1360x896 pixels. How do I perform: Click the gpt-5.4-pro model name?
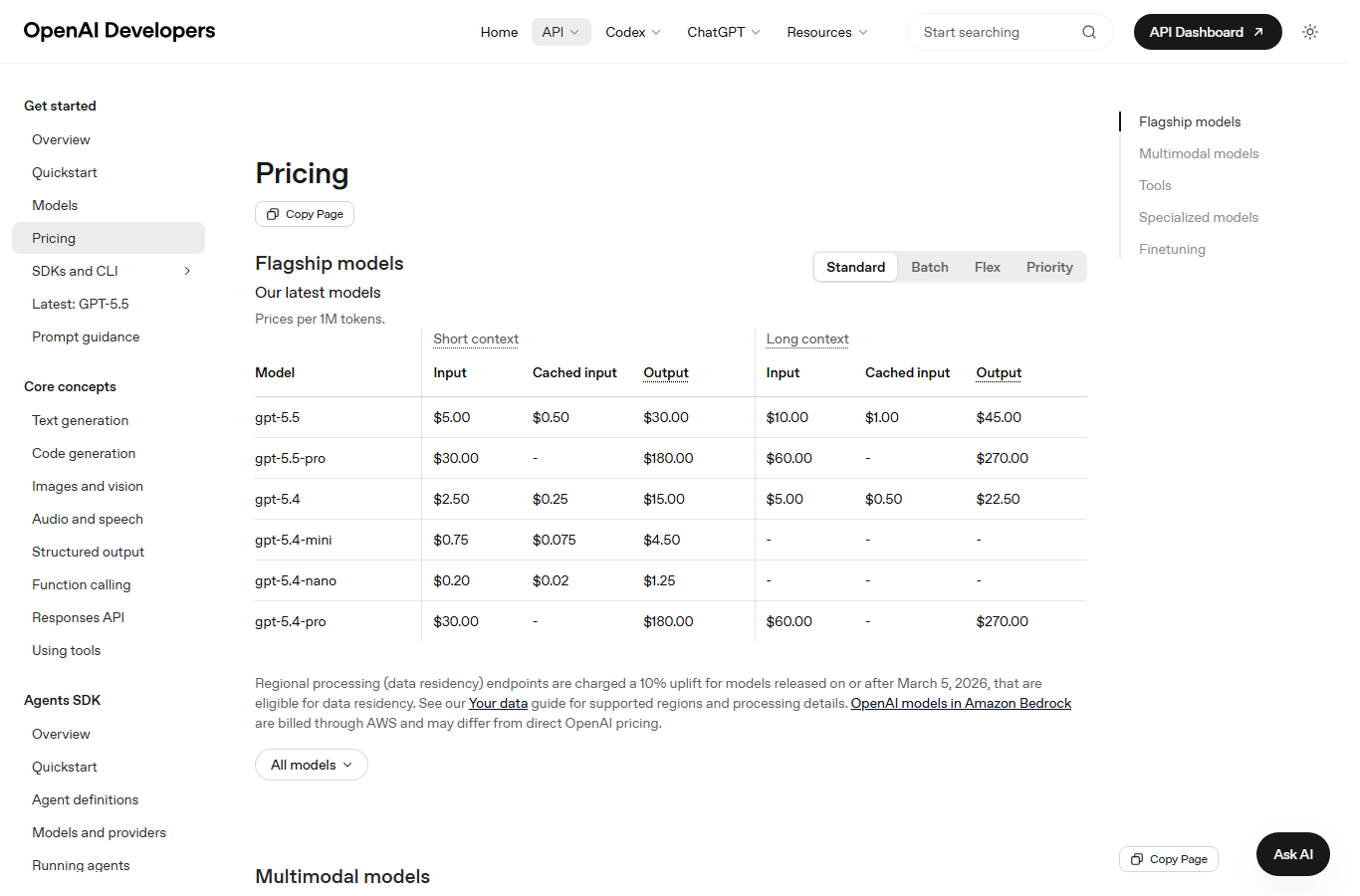[290, 621]
